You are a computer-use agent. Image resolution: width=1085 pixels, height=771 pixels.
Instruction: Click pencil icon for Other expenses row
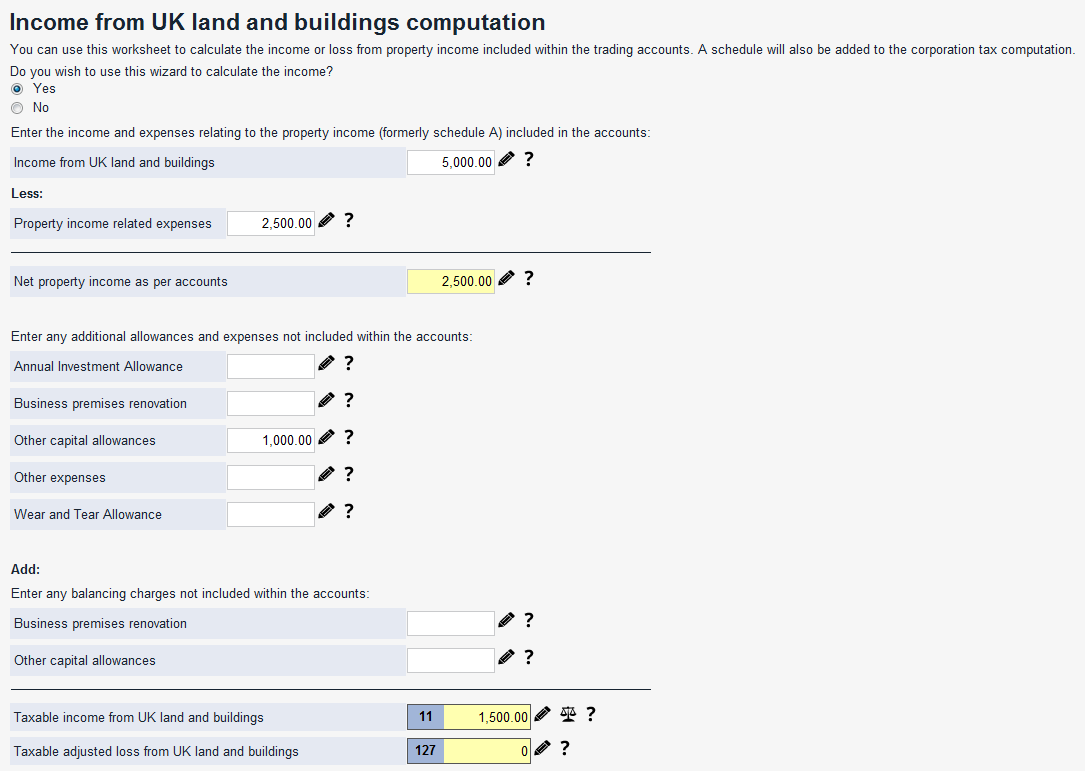pos(326,475)
